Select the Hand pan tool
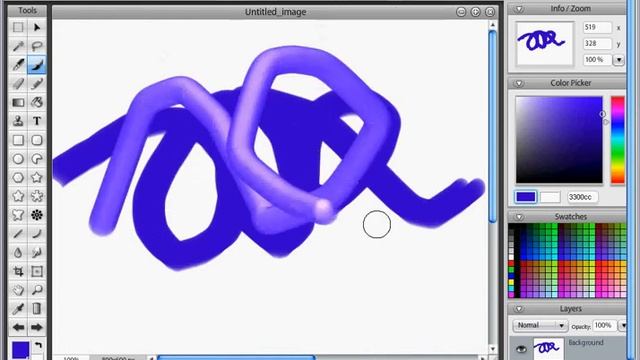The height and width of the screenshot is (360, 640). click(x=18, y=290)
